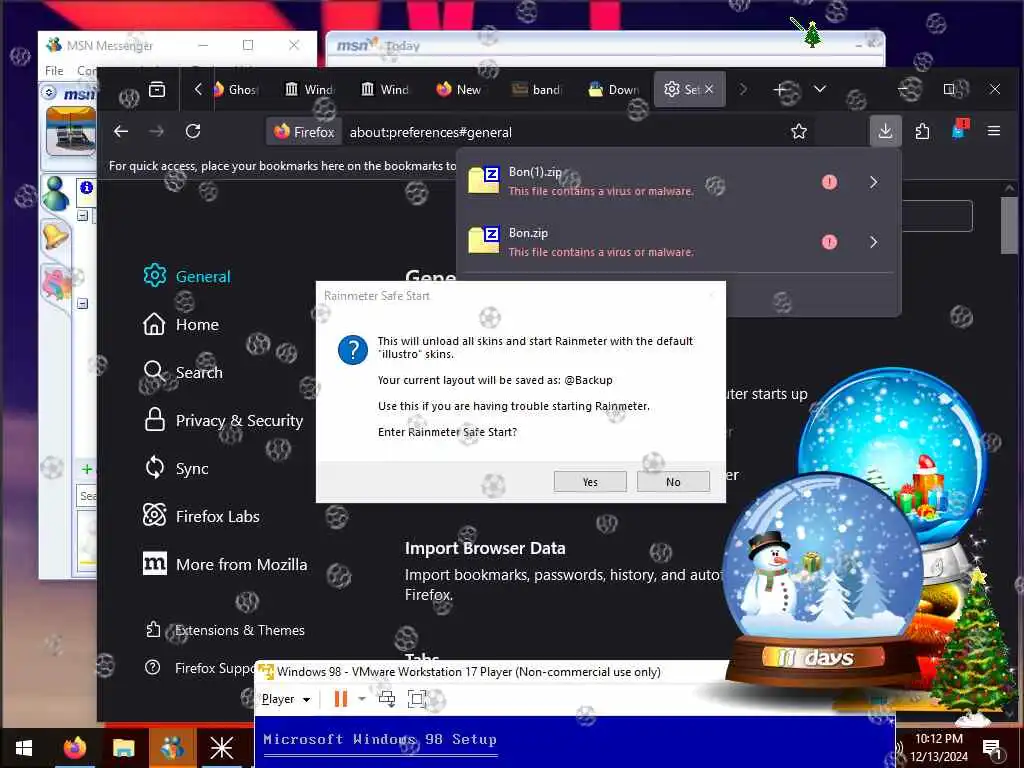Close the Settings tab
The height and width of the screenshot is (768, 1024).
click(709, 89)
